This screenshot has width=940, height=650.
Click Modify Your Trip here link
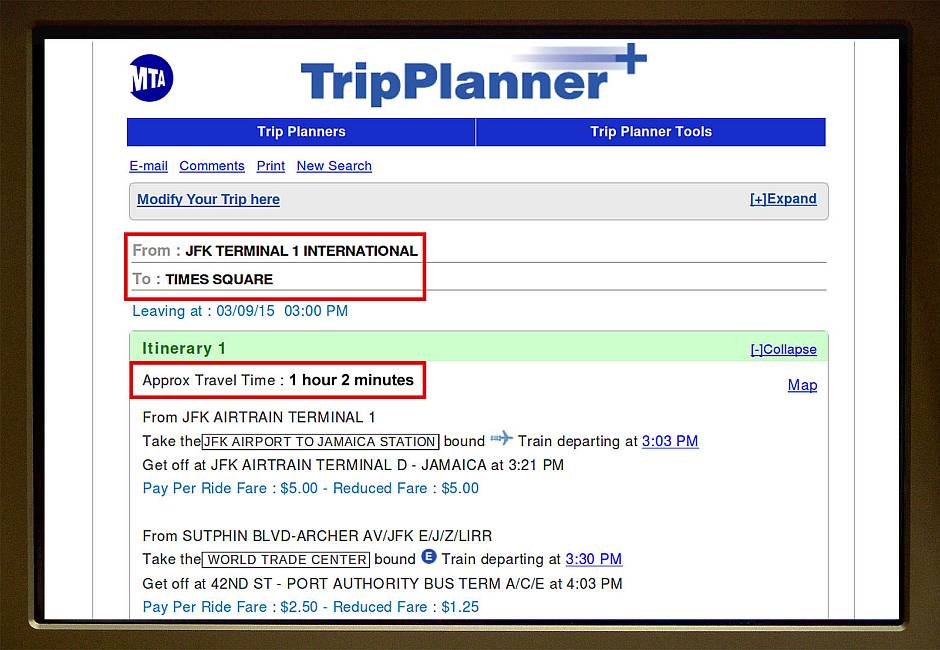click(x=208, y=200)
